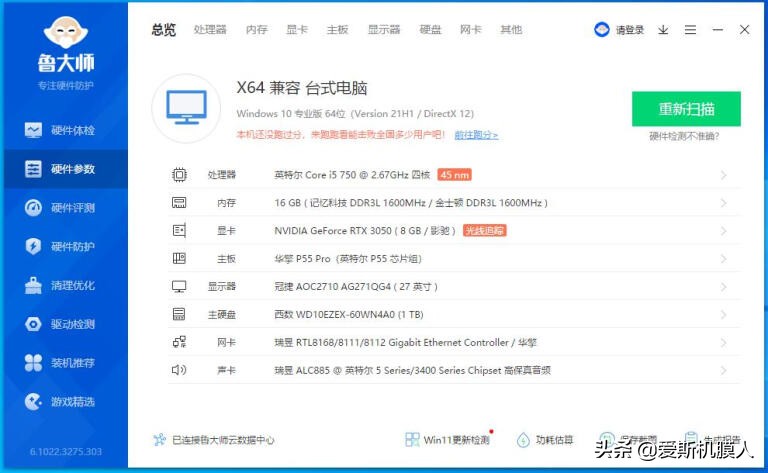Image resolution: width=768 pixels, height=473 pixels.
Task: Click the 处理器 CPU row icon
Action: (179, 175)
